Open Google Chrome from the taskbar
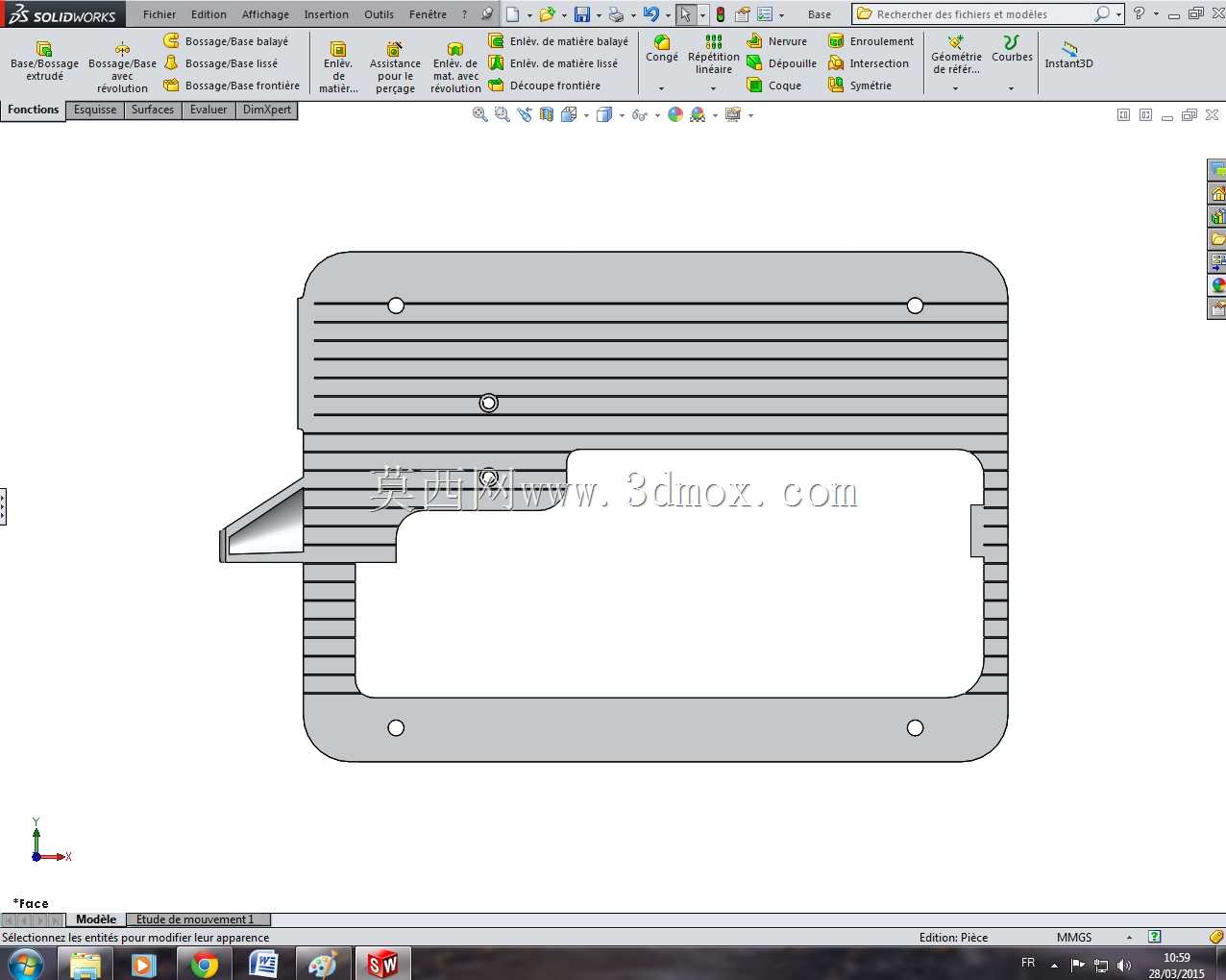Viewport: 1226px width, 980px height. pyautogui.click(x=204, y=964)
